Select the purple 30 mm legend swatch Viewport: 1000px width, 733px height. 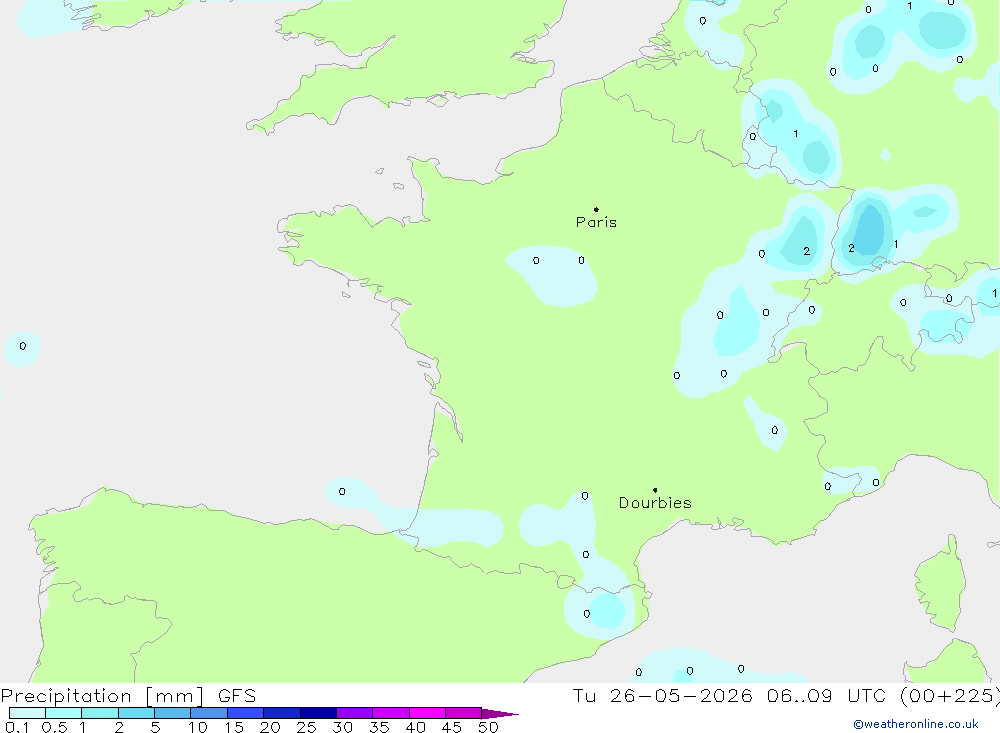click(354, 713)
